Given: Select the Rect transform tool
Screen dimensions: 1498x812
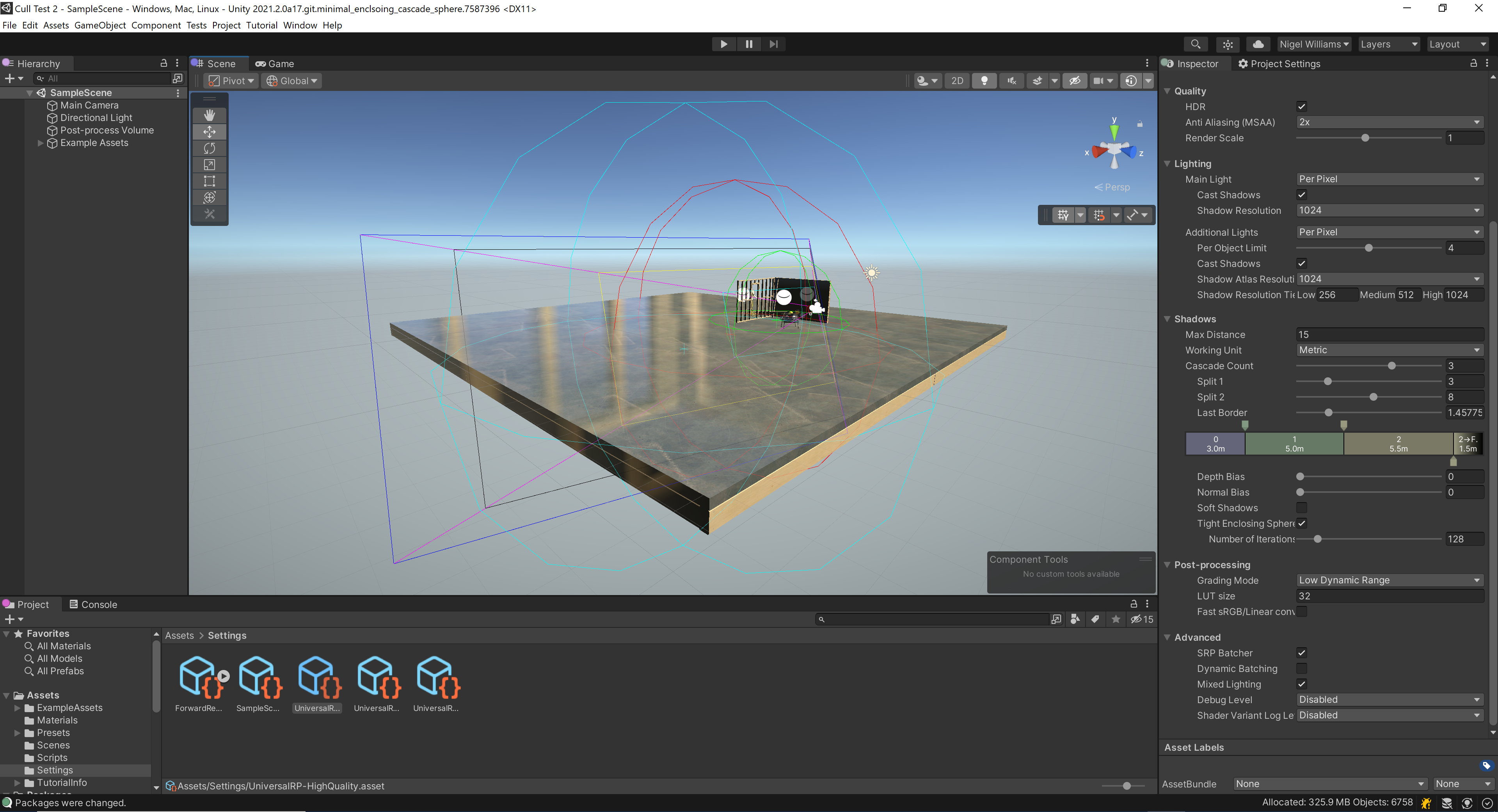Looking at the screenshot, I should [210, 181].
